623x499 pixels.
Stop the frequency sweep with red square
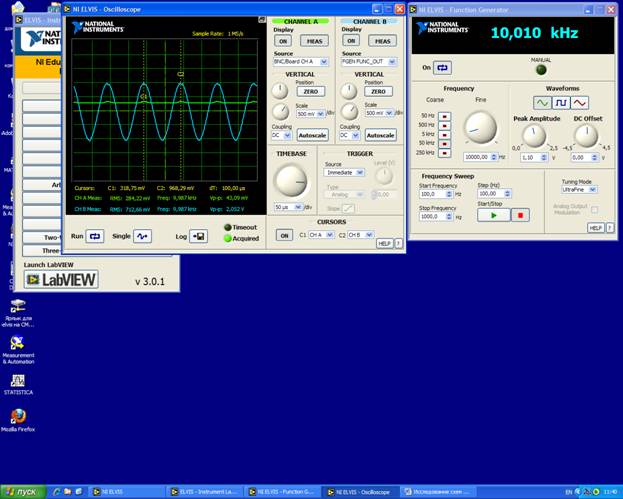tap(520, 215)
